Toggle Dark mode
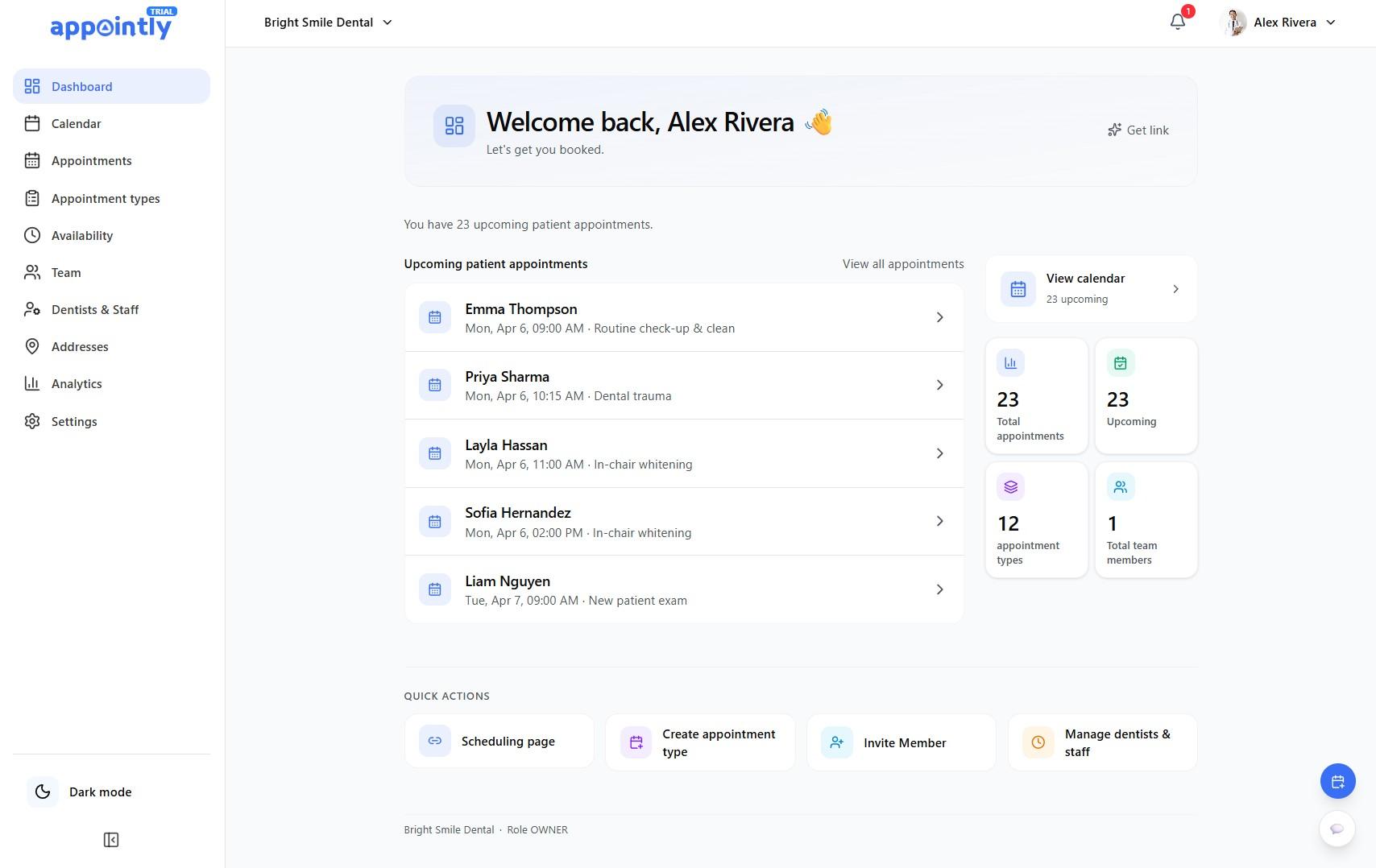The width and height of the screenshot is (1376, 868). pyautogui.click(x=81, y=792)
